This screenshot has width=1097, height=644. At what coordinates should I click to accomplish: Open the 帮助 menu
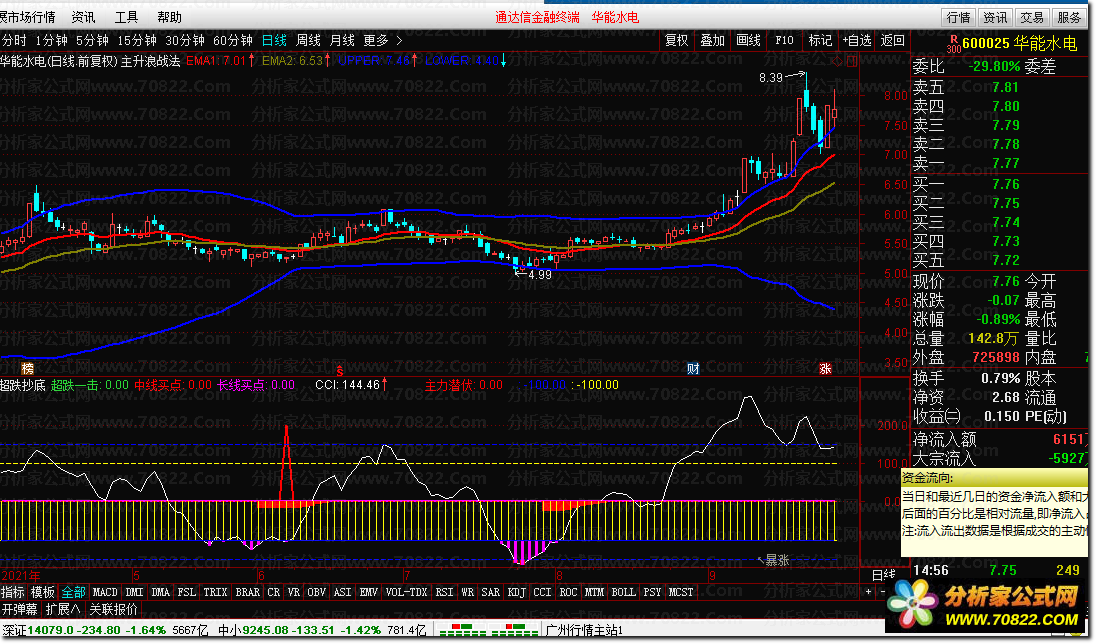[x=169, y=17]
